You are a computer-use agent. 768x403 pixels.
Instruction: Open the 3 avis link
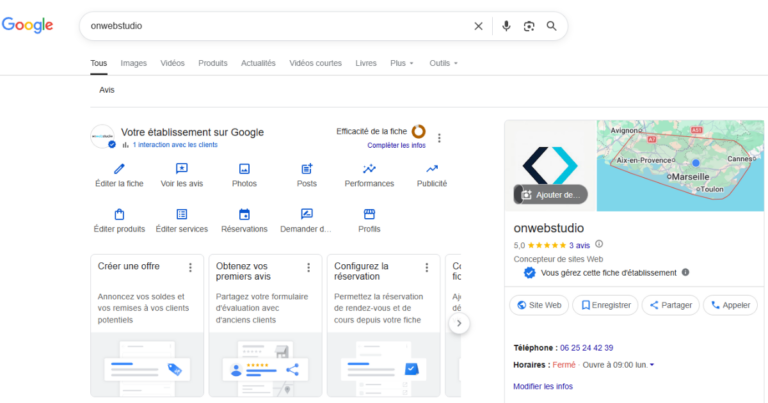[579, 245]
